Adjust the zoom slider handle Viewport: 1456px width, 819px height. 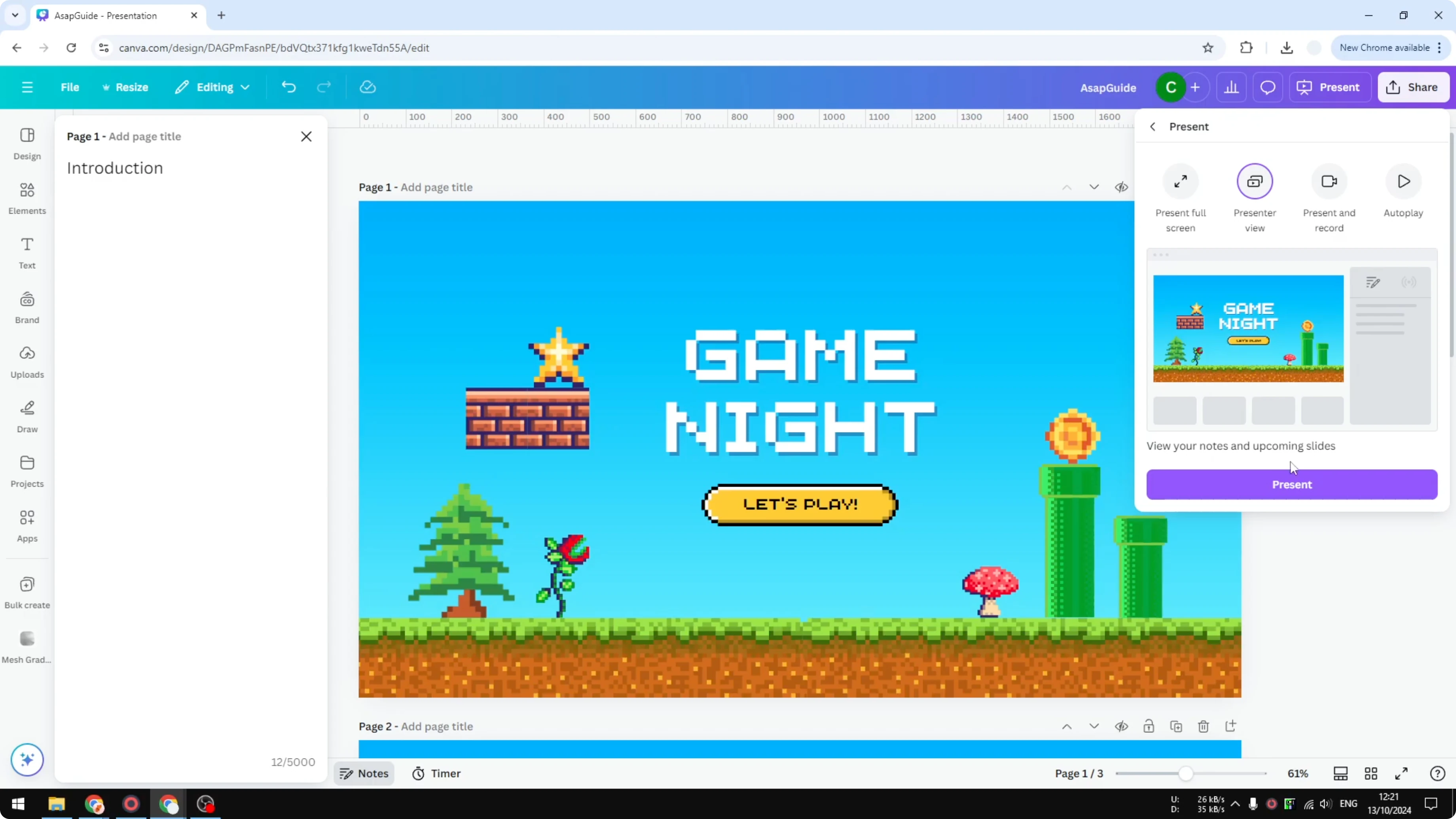(x=1186, y=773)
